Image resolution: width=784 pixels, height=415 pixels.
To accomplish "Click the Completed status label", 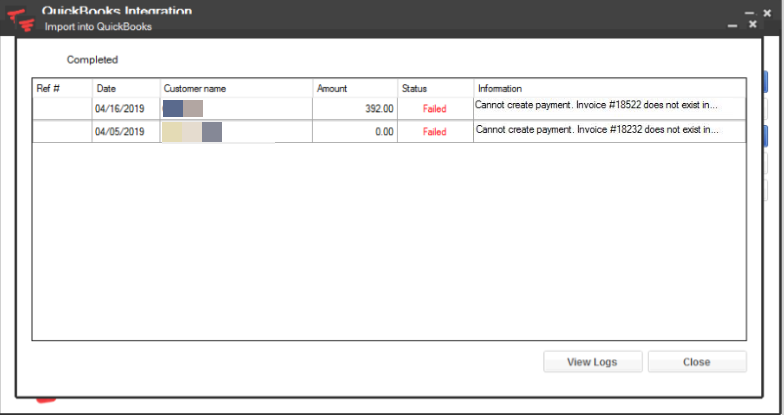I will pos(92,60).
